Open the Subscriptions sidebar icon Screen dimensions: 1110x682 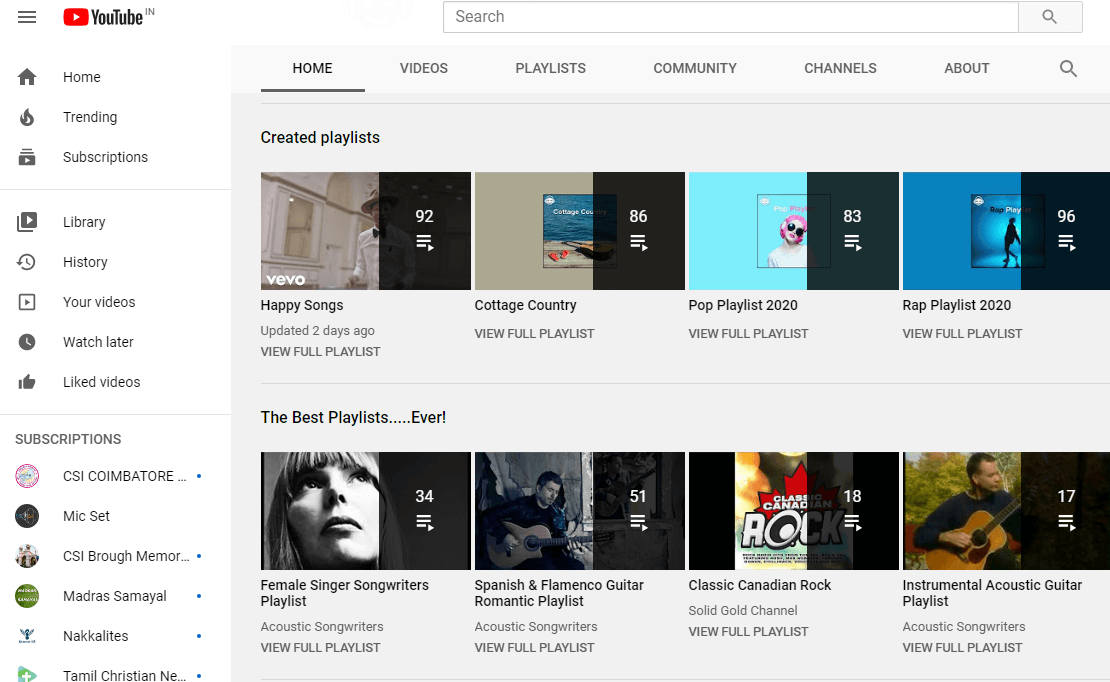[27, 157]
